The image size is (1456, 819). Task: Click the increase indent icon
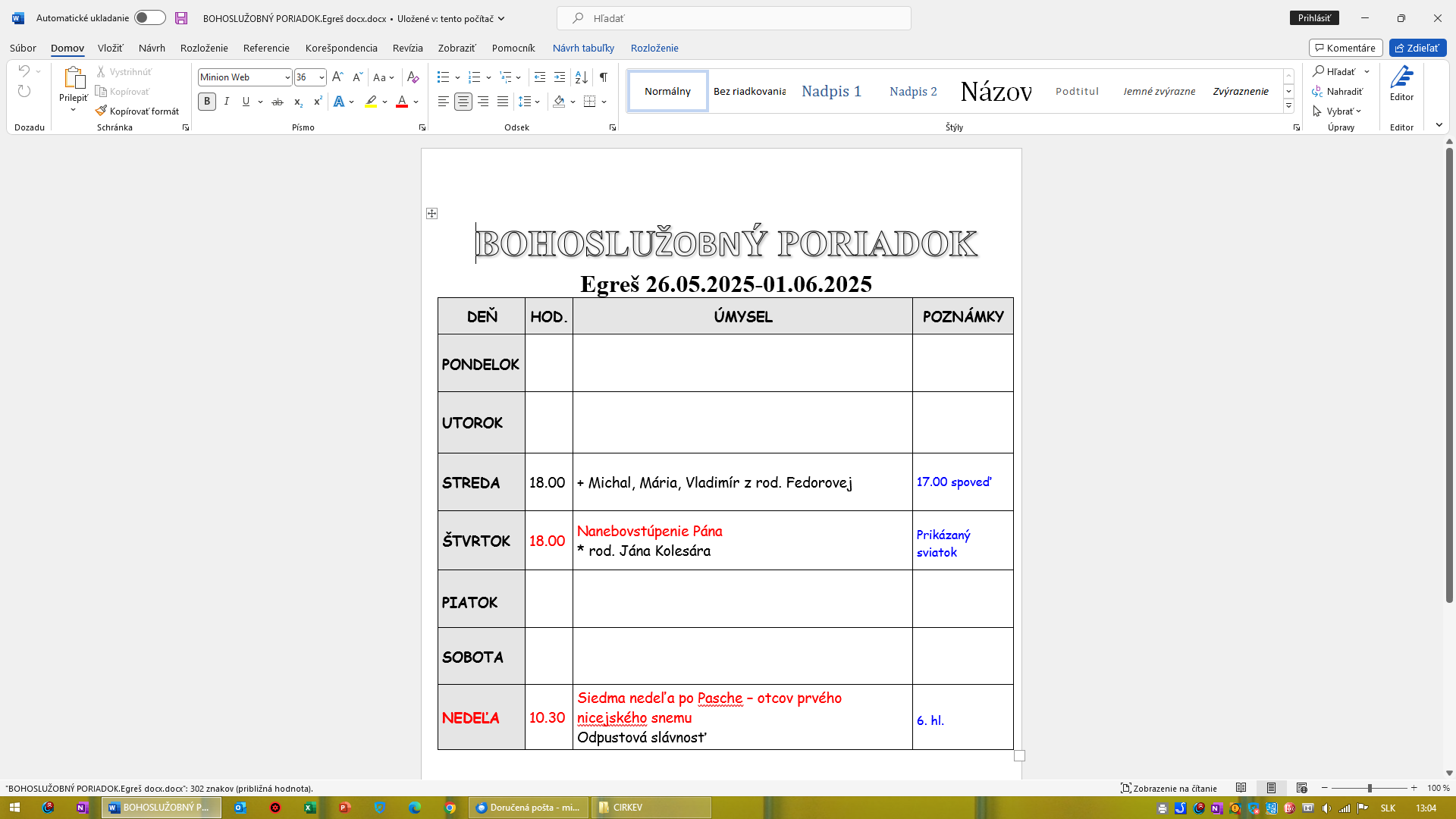(x=560, y=77)
